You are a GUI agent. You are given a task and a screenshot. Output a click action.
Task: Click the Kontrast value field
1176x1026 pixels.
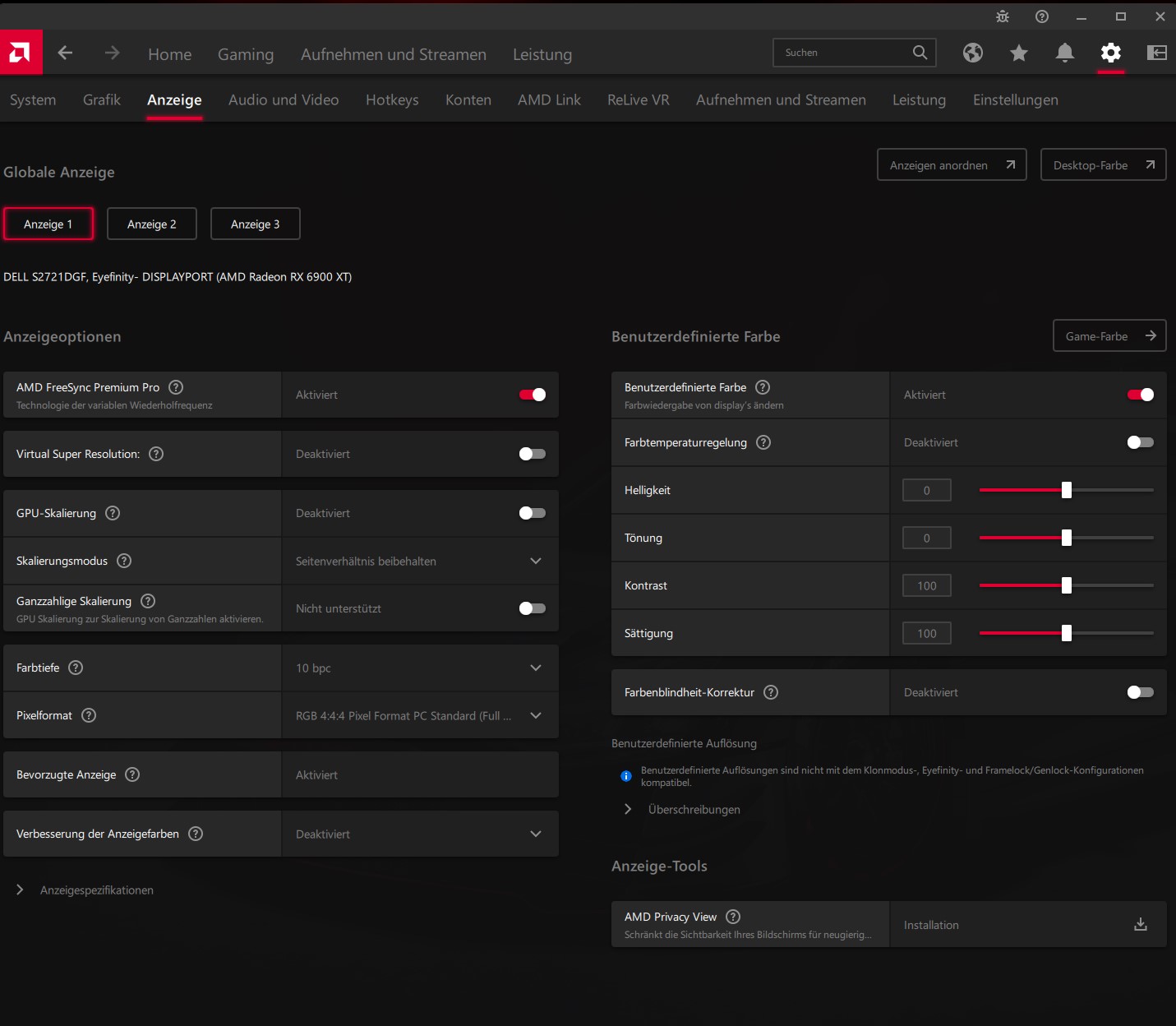(x=927, y=585)
